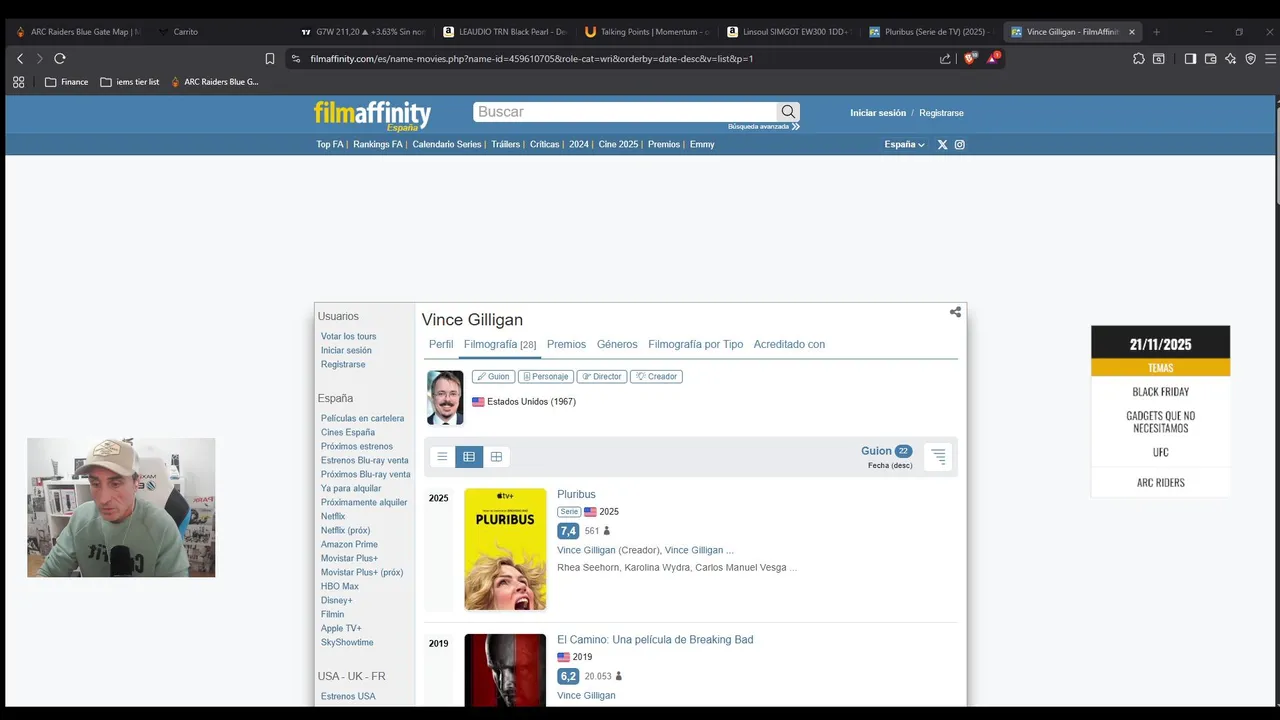Viewport: 1280px width, 720px height.
Task: Open Rankings FA in the navigation bar
Action: (x=377, y=145)
